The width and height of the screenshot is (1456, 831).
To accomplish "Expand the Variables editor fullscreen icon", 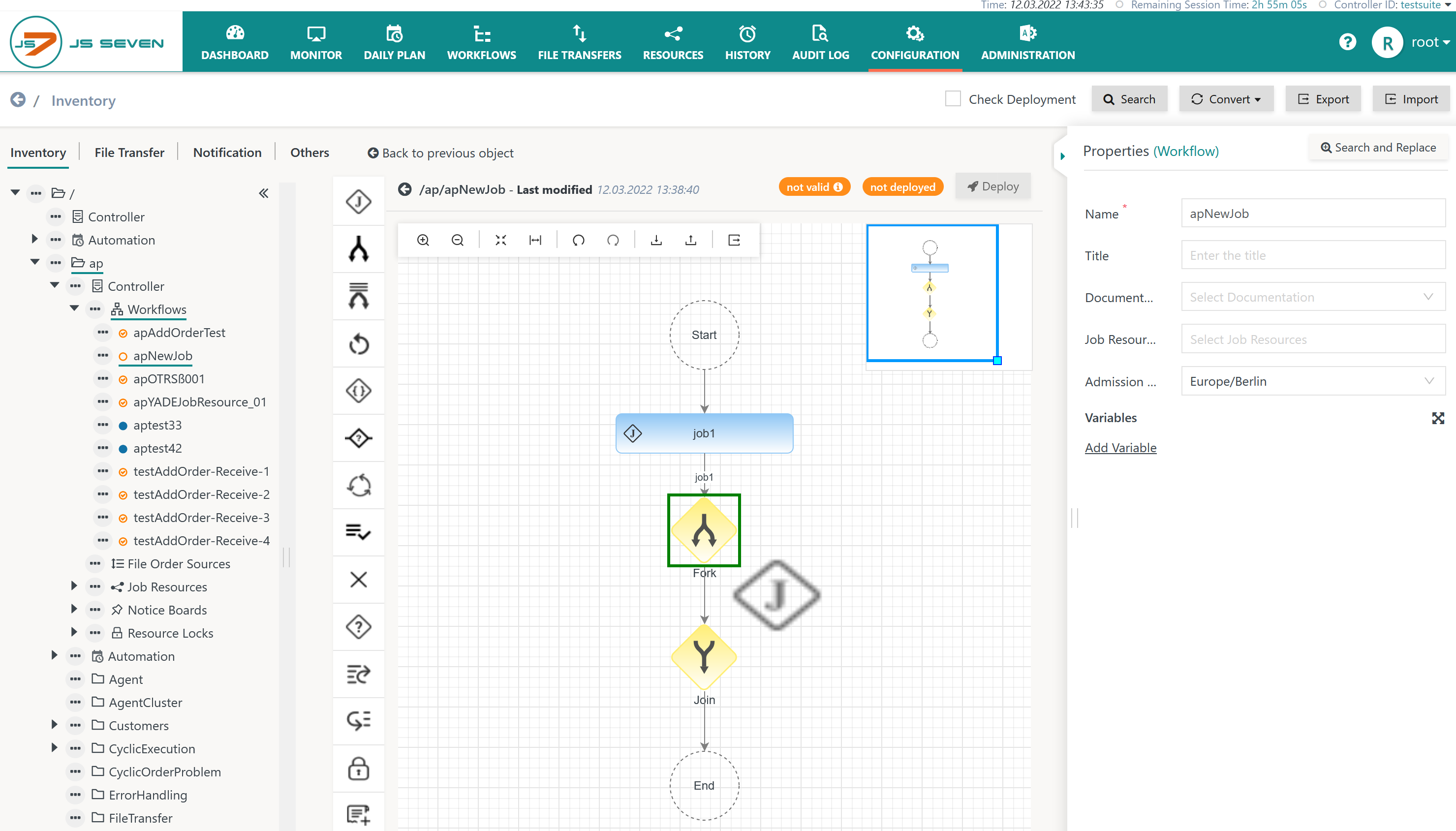I will click(1438, 418).
